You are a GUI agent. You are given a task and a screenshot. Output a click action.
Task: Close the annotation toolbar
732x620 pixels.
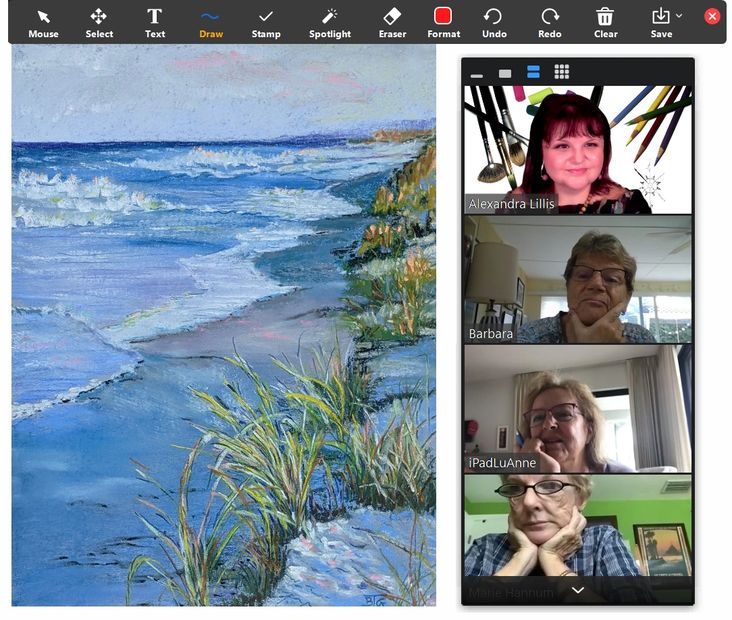click(712, 17)
